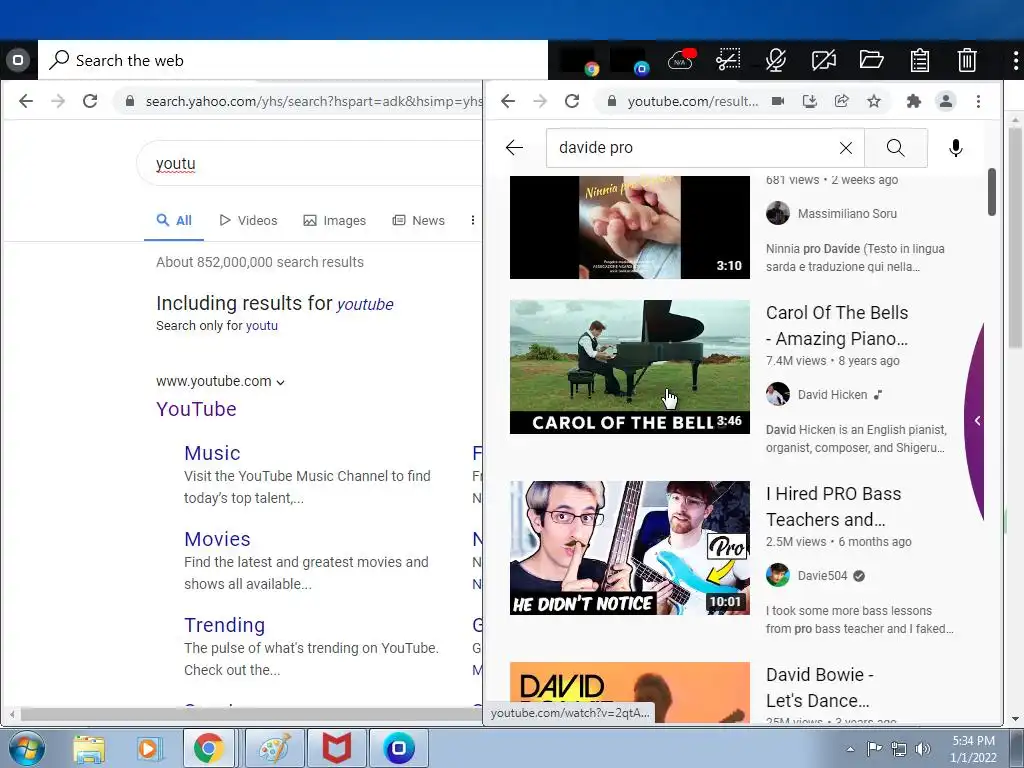Screen dimensions: 1024x768
Task: Open recorder bar three-dot menu
Action: [x=1015, y=60]
